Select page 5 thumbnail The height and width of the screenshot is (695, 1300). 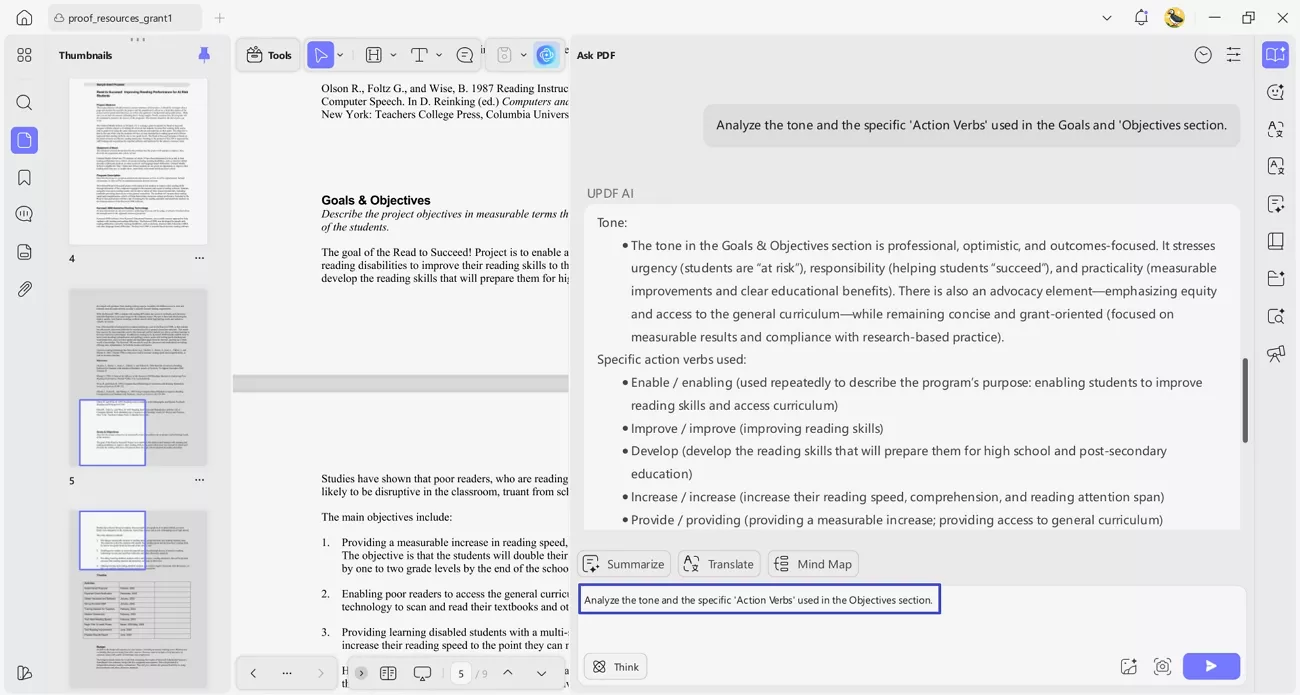[138, 377]
